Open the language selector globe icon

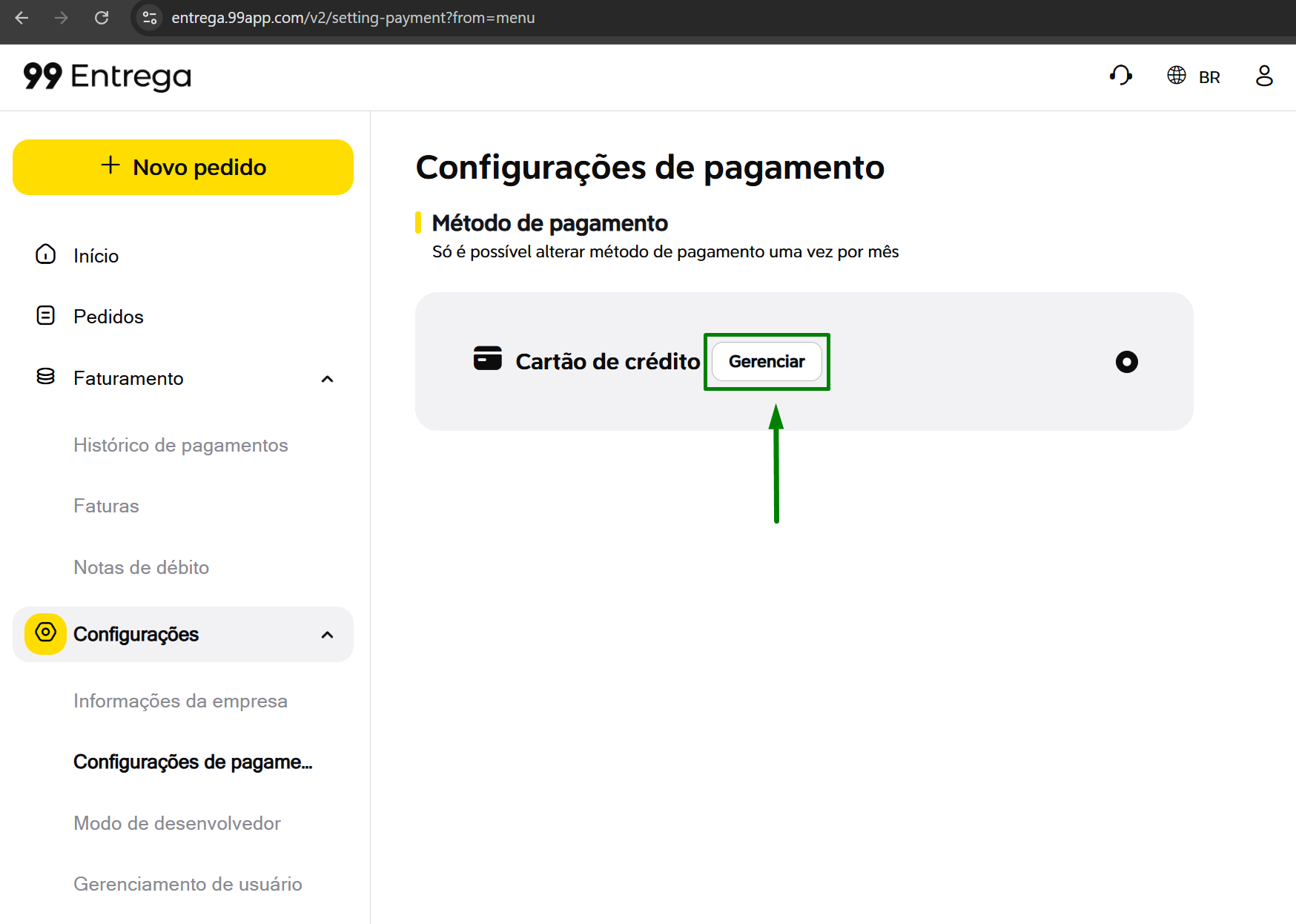pyautogui.click(x=1176, y=76)
